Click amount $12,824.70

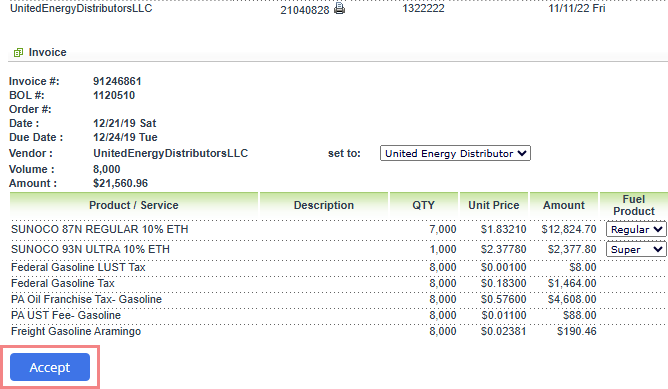point(569,229)
